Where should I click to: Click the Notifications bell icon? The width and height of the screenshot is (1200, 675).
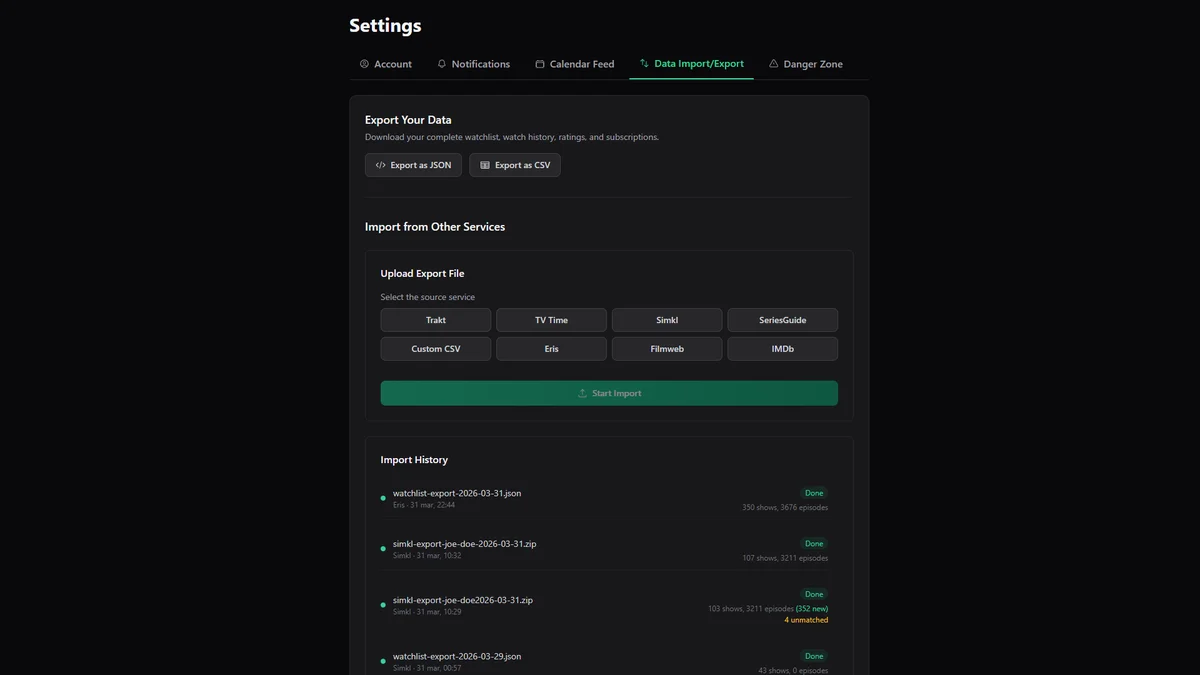click(442, 64)
